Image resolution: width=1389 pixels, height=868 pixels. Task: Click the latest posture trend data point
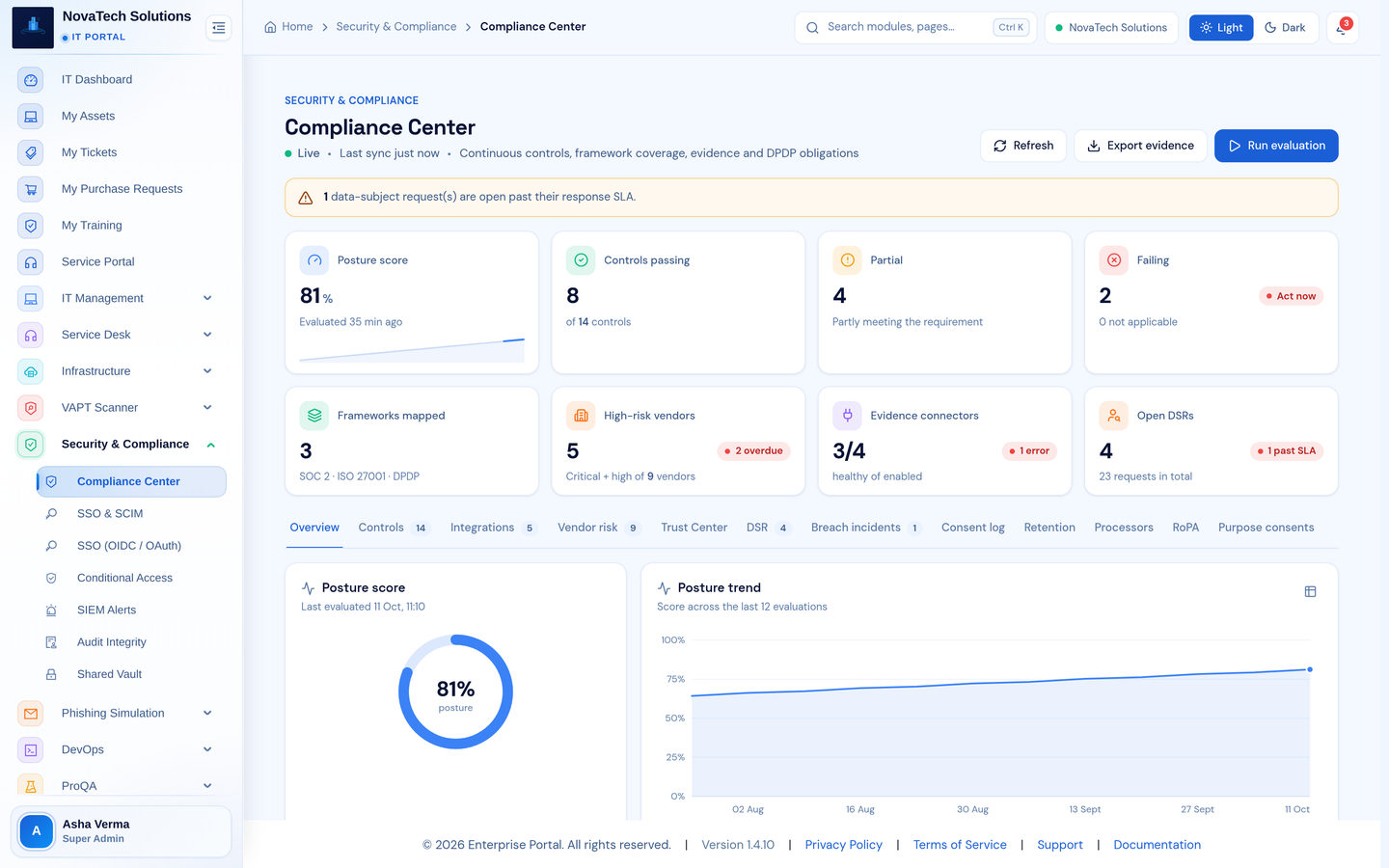point(1310,669)
